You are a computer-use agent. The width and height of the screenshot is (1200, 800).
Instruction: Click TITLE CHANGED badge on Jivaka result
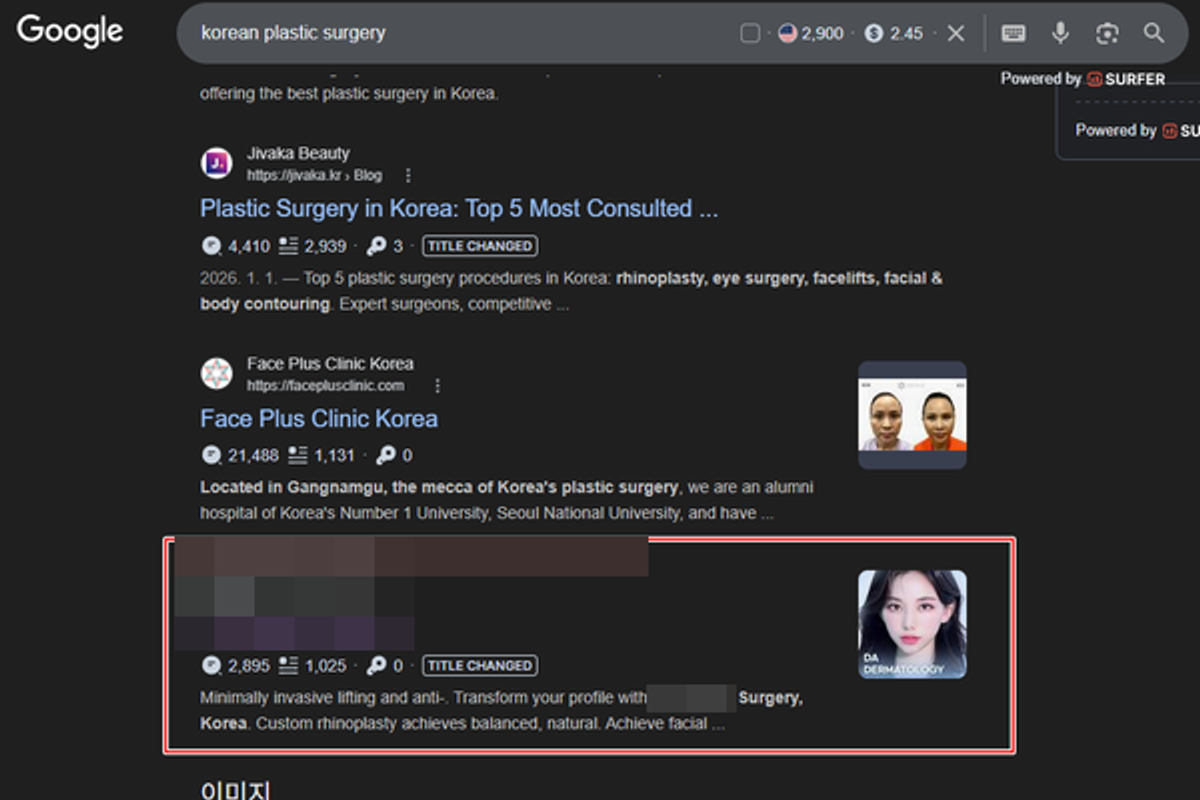point(479,245)
